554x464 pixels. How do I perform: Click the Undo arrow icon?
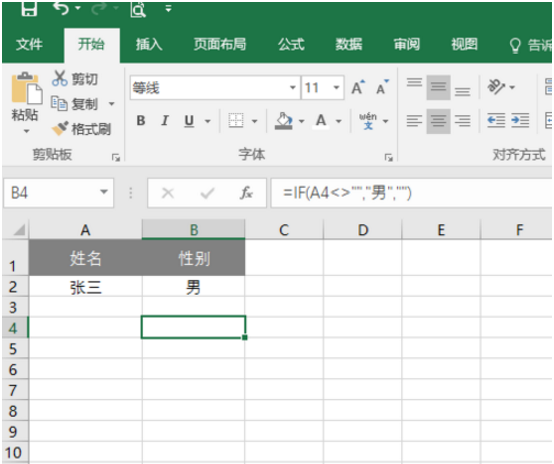tap(61, 8)
